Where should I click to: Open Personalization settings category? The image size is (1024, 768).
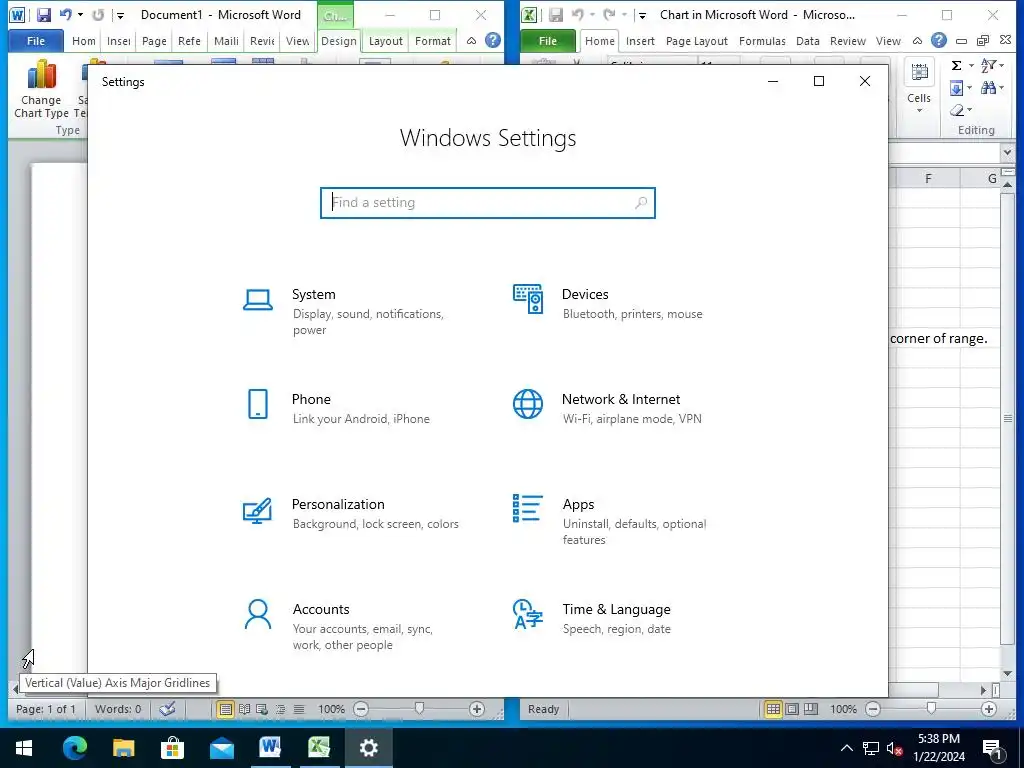[351, 513]
